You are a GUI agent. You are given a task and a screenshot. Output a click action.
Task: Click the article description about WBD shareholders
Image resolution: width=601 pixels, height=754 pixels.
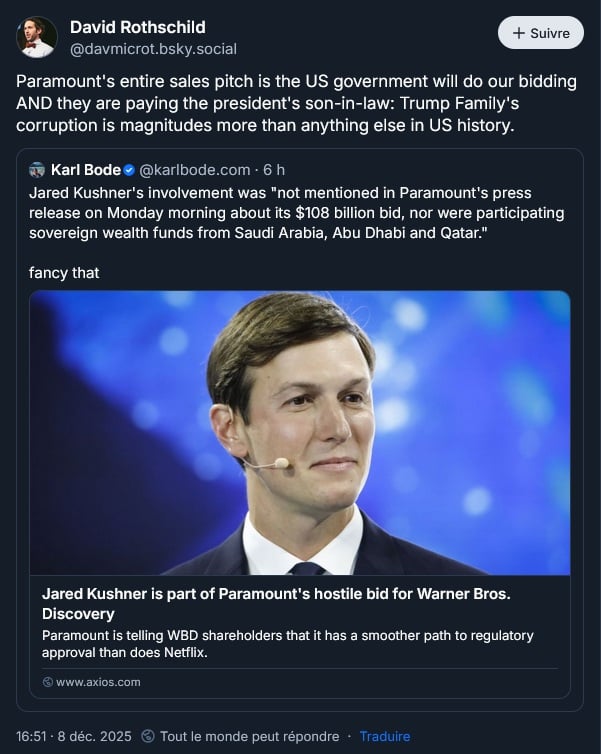click(x=288, y=644)
